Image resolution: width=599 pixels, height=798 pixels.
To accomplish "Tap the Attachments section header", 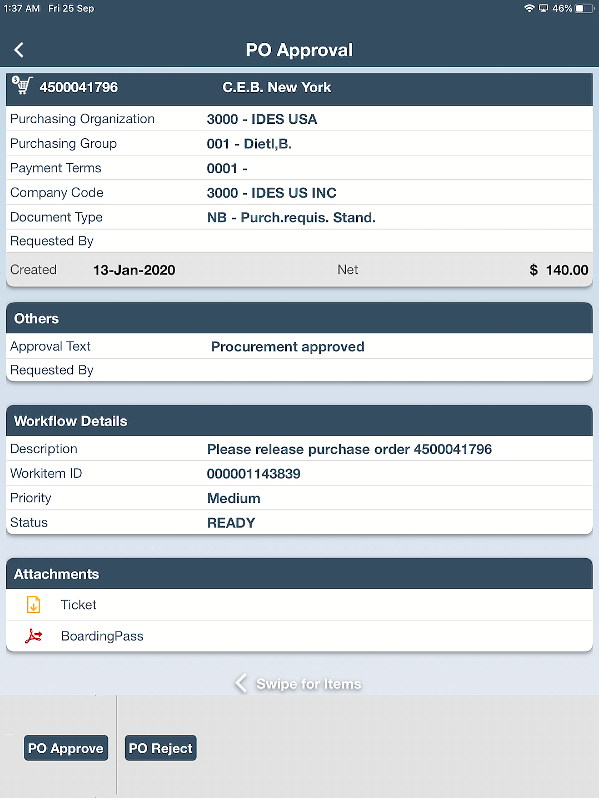I will (x=299, y=574).
